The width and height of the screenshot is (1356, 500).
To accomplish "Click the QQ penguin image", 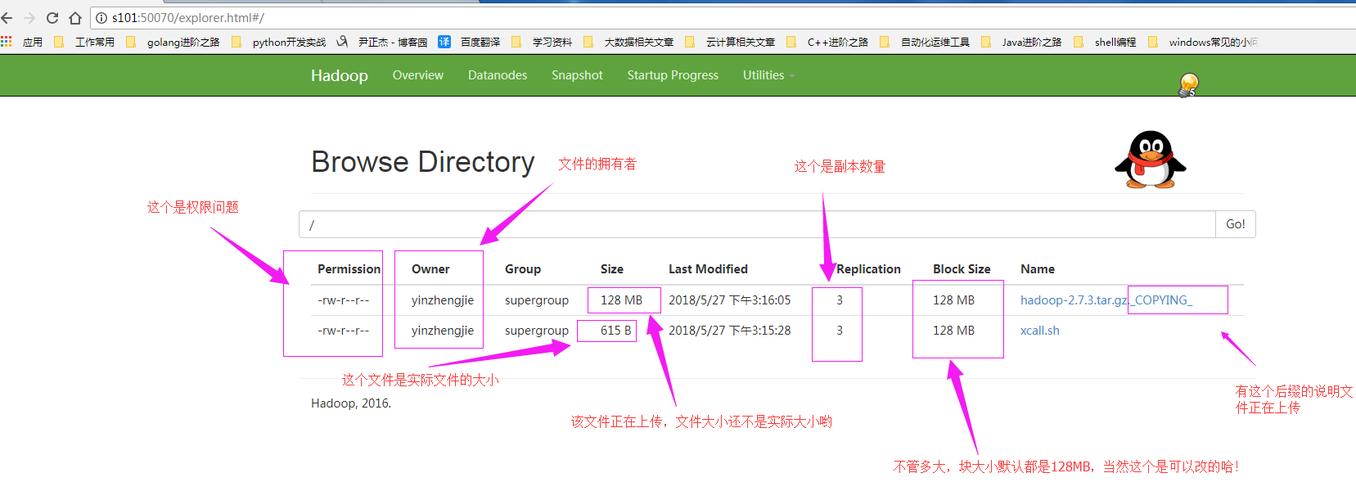I will click(1150, 160).
